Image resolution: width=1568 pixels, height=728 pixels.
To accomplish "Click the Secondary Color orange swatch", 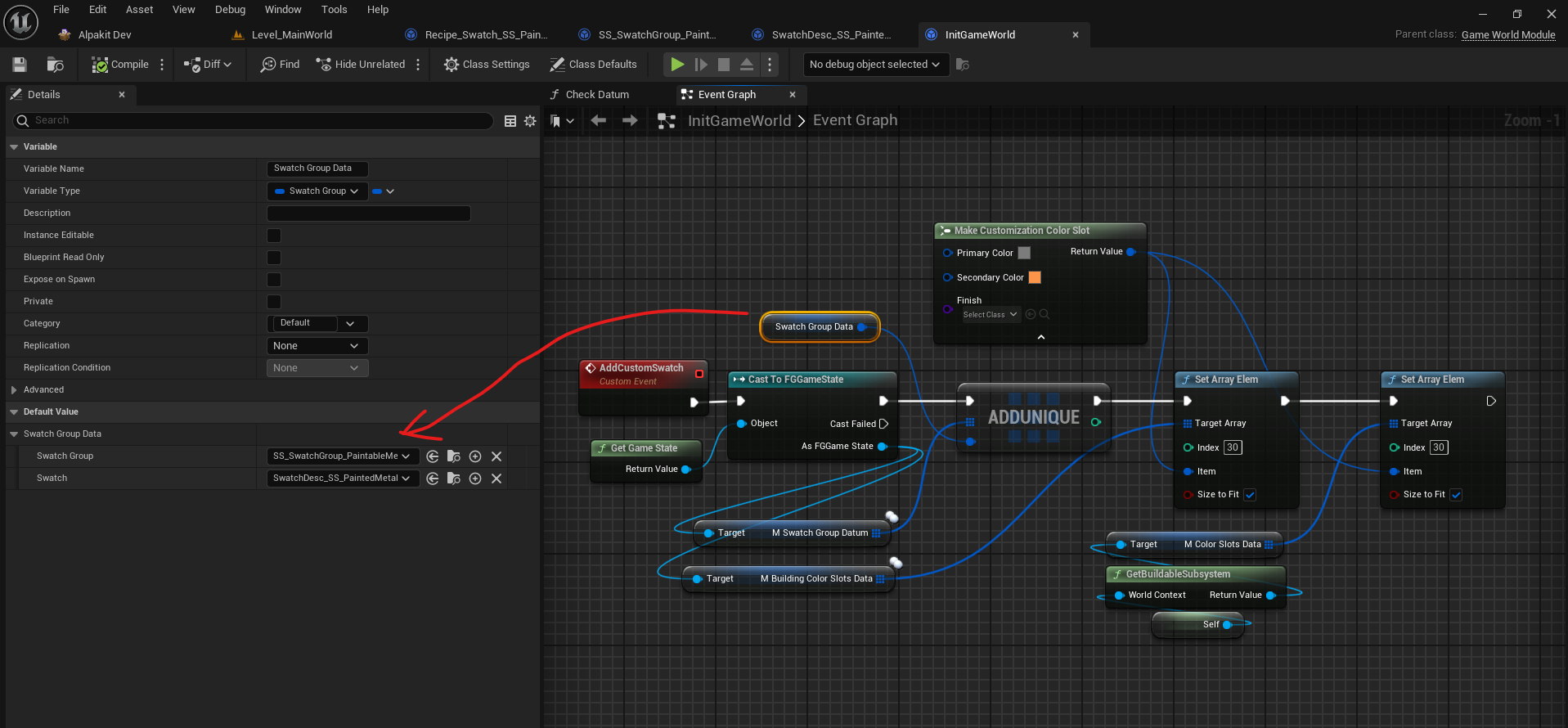I will pyautogui.click(x=1035, y=277).
